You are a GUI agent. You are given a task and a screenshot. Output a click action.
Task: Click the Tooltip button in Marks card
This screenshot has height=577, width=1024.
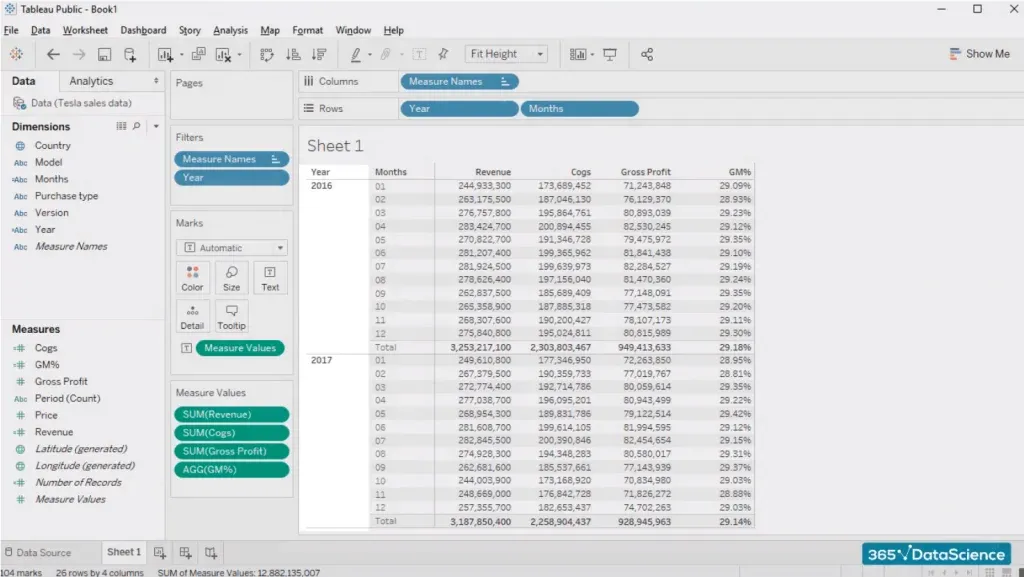231,316
